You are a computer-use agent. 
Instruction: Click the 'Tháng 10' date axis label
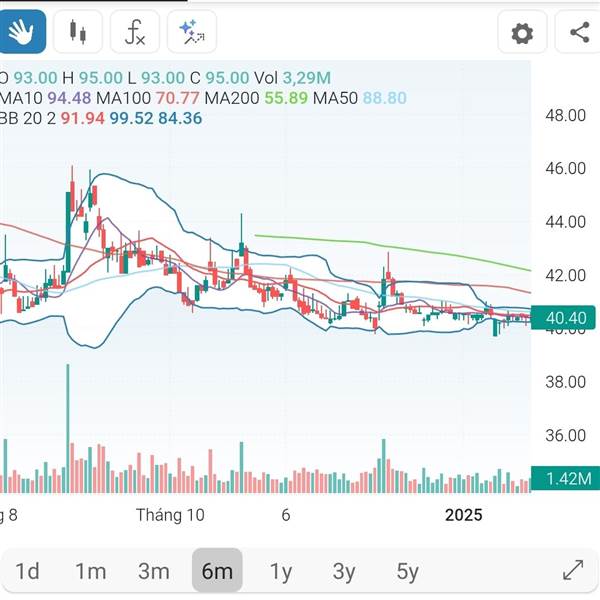[x=170, y=515]
